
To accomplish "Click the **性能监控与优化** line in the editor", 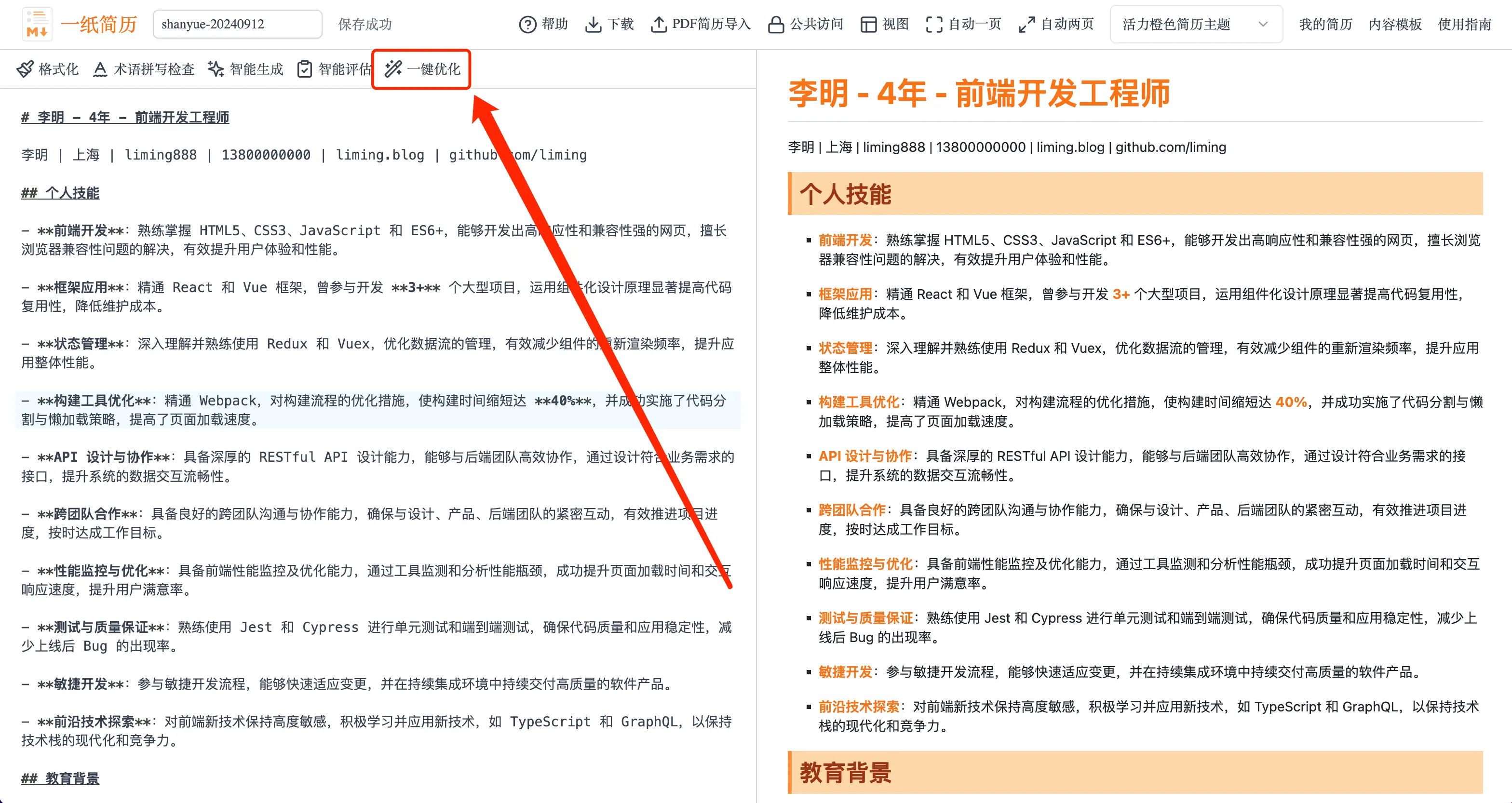I will 376,579.
